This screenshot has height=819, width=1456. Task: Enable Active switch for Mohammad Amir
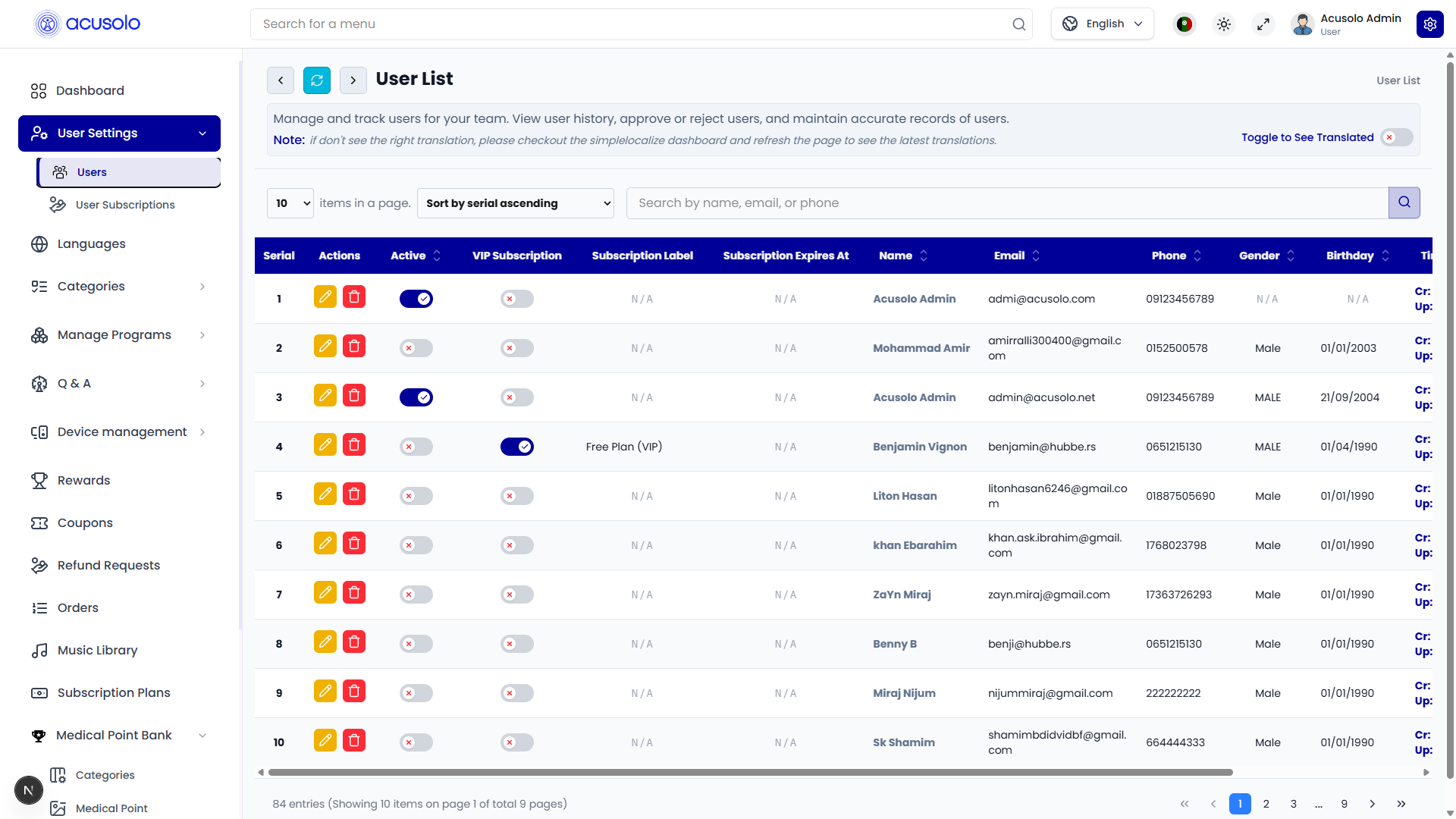pyautogui.click(x=416, y=348)
